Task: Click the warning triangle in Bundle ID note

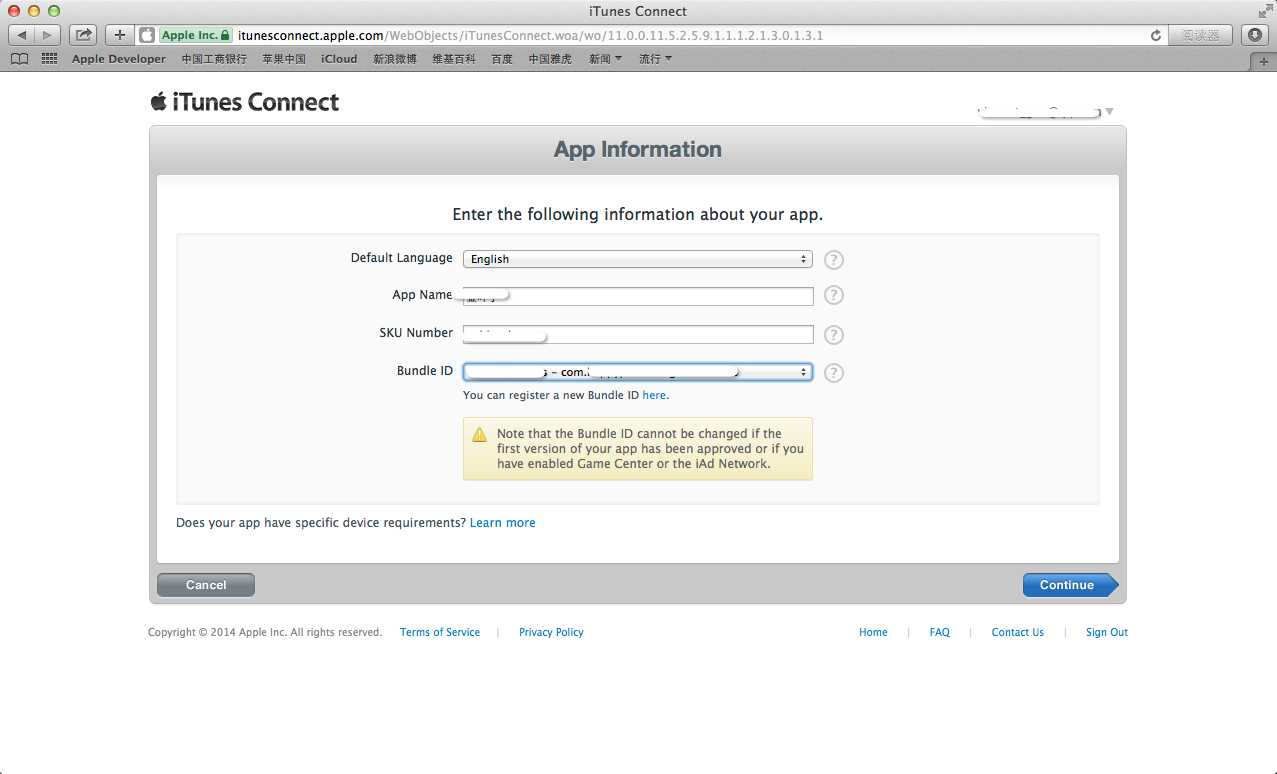Action: click(479, 434)
